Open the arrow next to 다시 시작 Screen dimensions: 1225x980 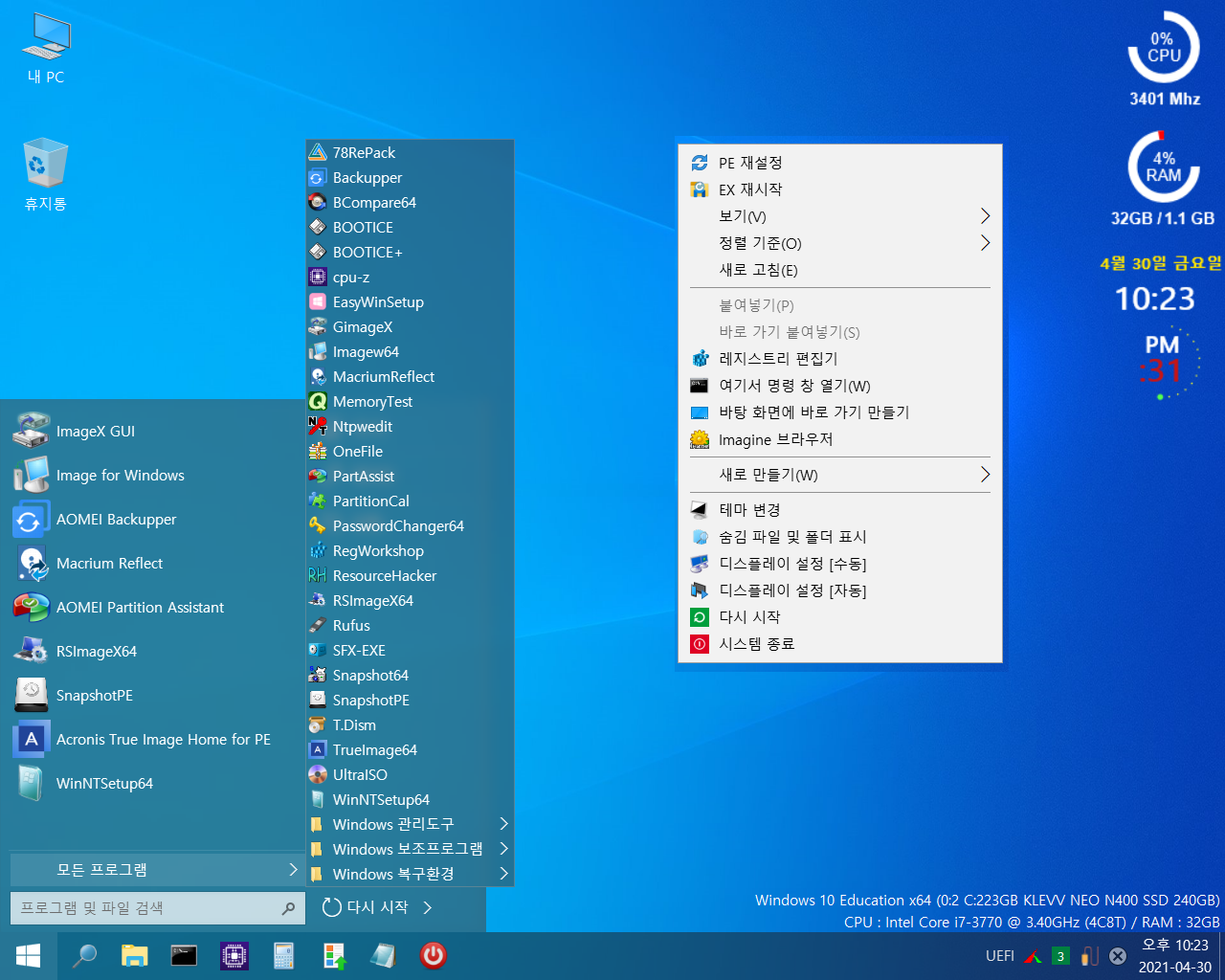(428, 907)
